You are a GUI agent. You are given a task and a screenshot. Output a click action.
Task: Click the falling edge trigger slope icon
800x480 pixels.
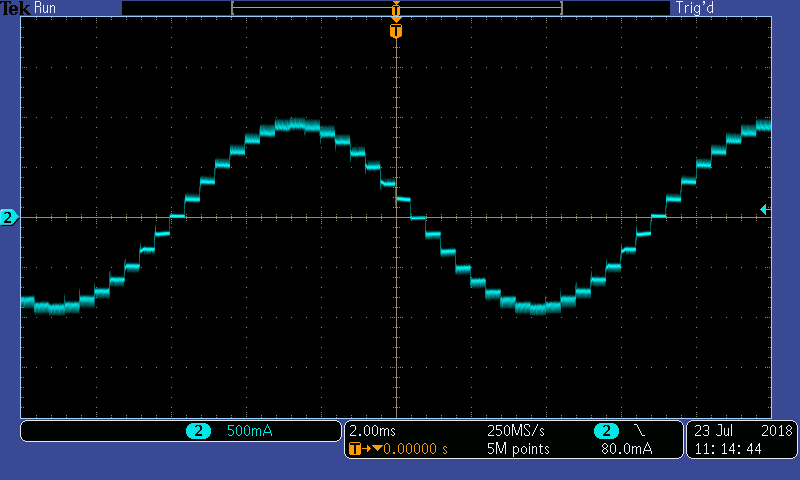pyautogui.click(x=639, y=430)
